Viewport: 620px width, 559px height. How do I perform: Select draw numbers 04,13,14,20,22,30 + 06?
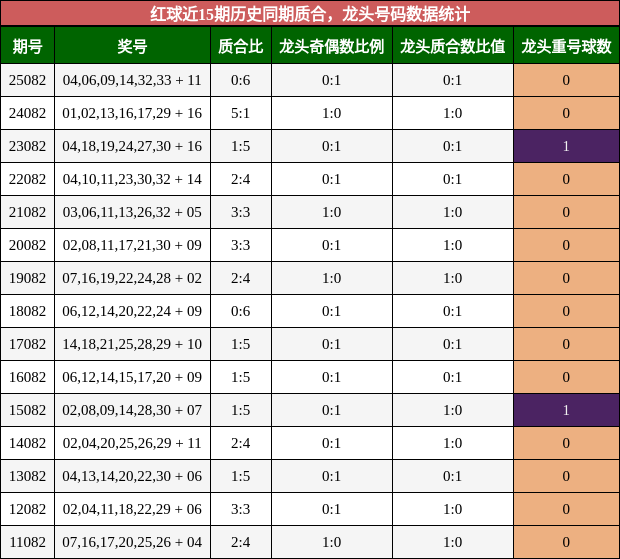point(132,476)
